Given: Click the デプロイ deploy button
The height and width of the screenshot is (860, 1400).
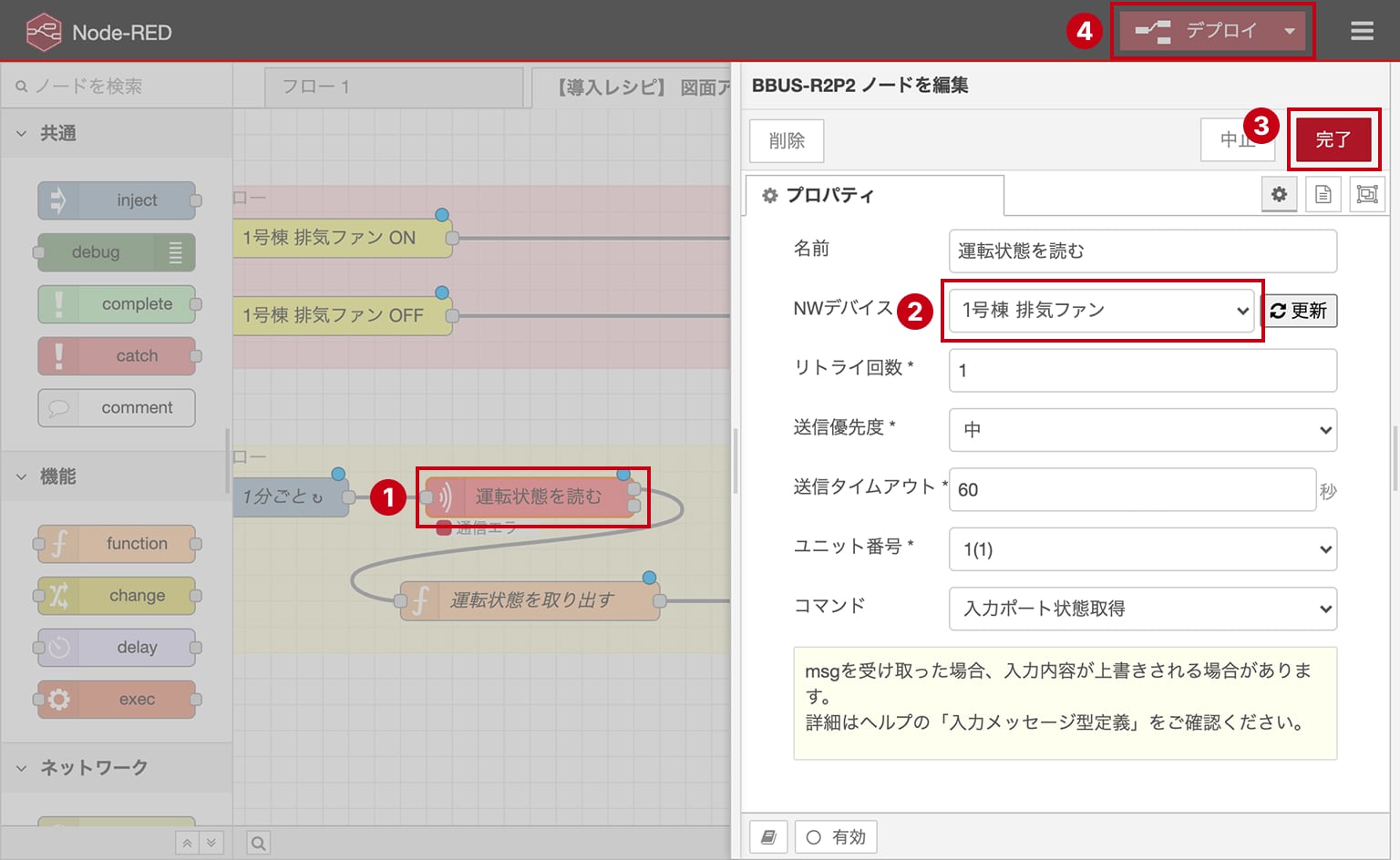Looking at the screenshot, I should pyautogui.click(x=1197, y=31).
